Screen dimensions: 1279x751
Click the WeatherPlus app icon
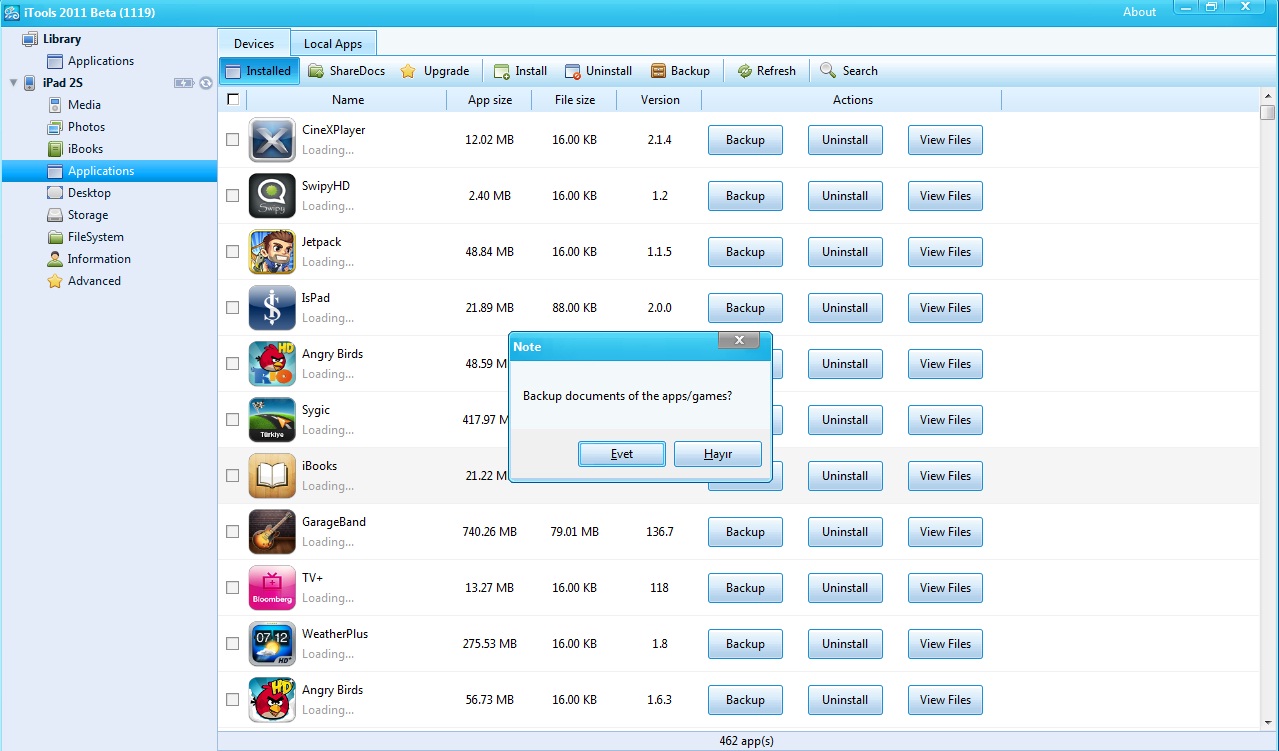point(272,644)
